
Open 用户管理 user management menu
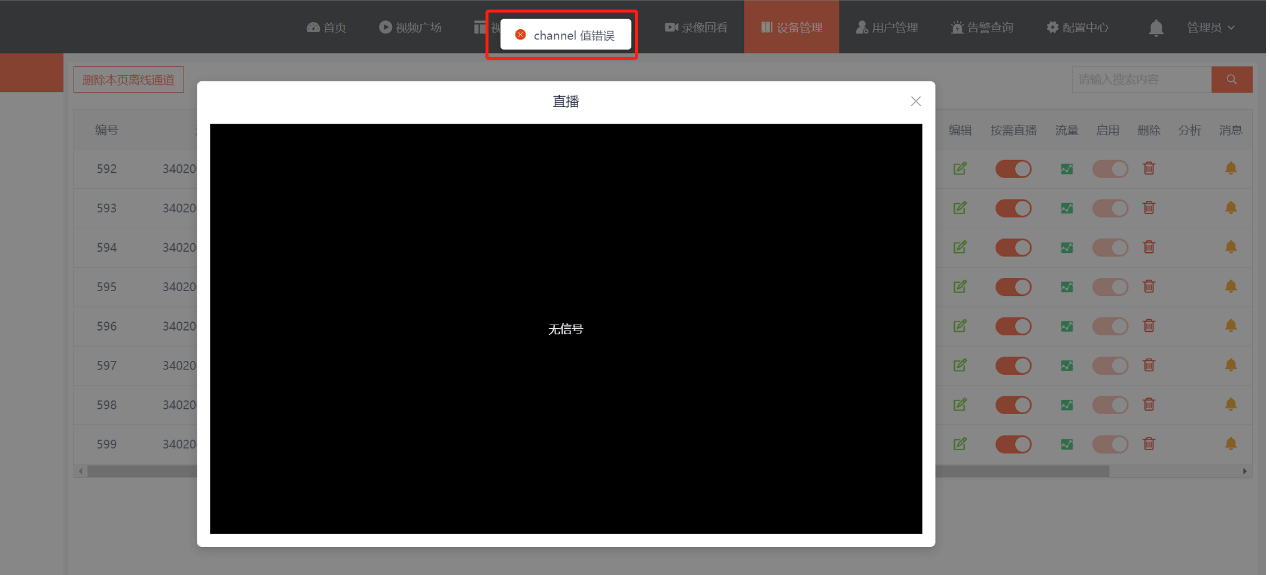point(887,28)
